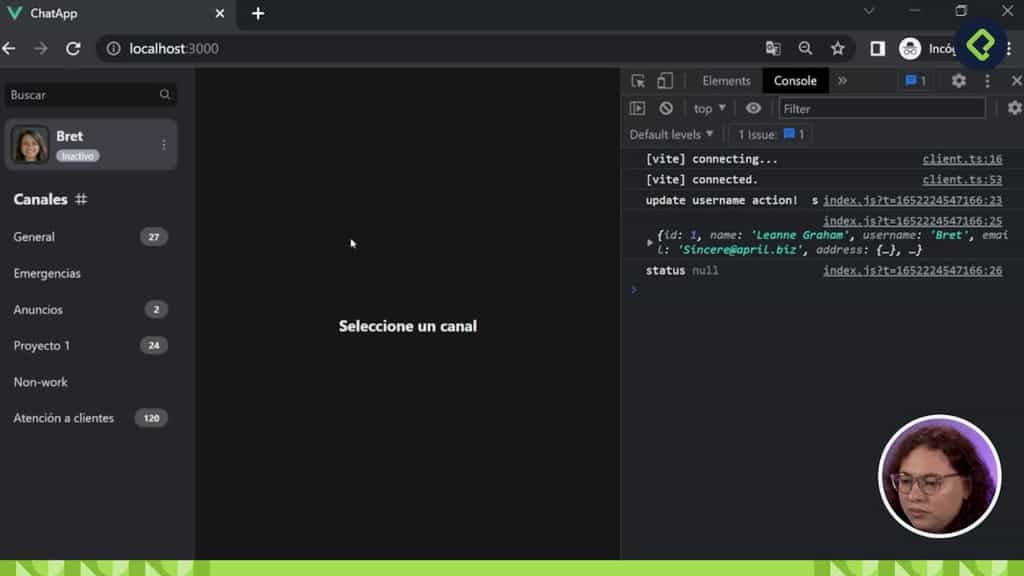
Task: Open the three-dot menu beside Bret
Action: 164,144
